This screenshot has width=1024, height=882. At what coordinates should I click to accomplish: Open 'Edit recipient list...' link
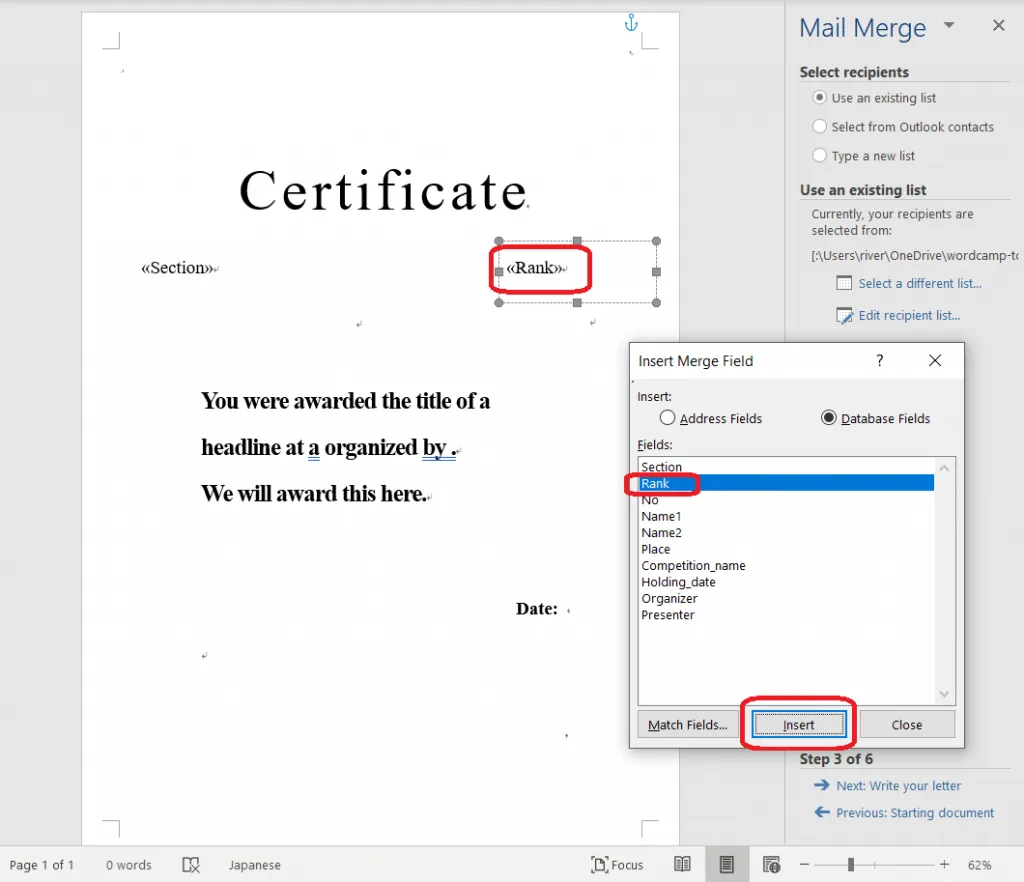(x=908, y=316)
